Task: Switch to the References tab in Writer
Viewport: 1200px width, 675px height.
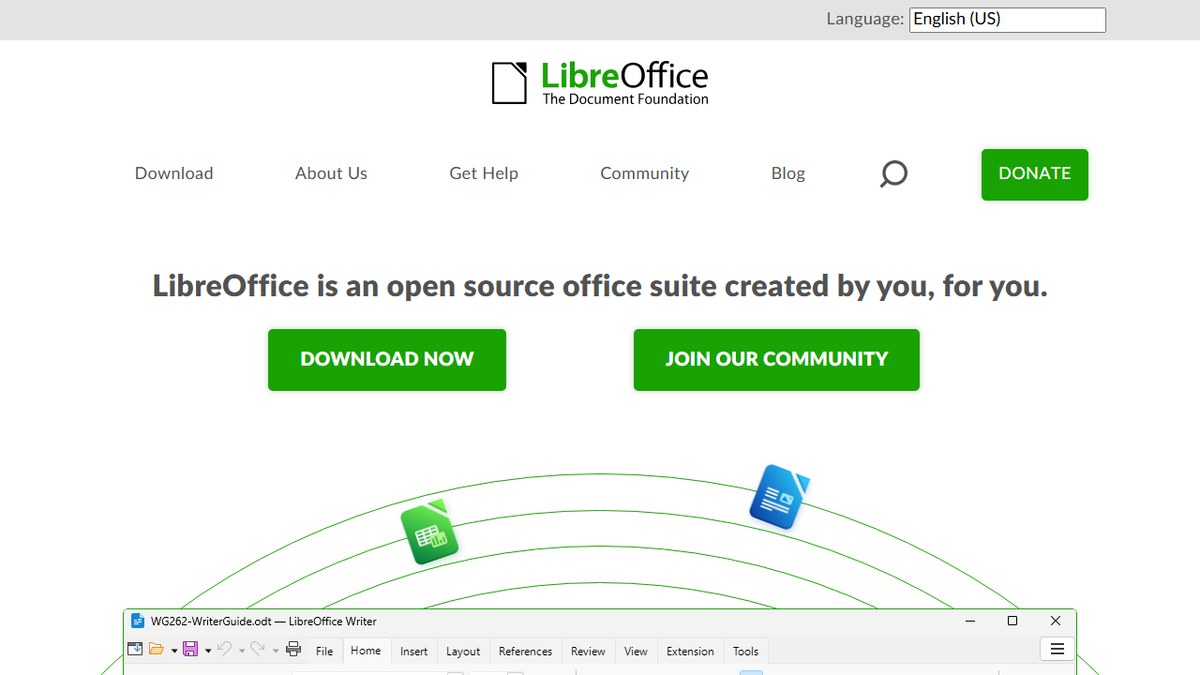Action: 525,651
